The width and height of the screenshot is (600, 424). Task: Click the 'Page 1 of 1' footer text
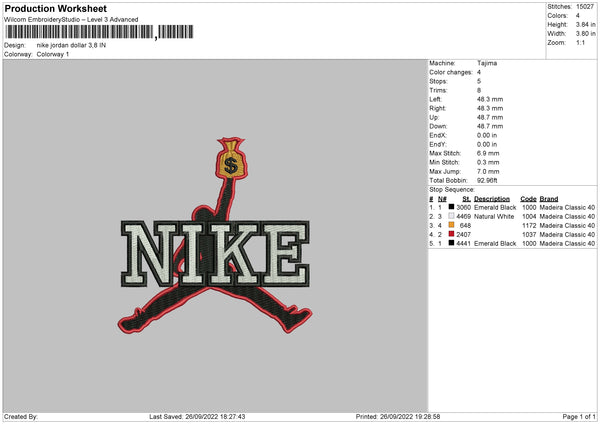tap(579, 417)
